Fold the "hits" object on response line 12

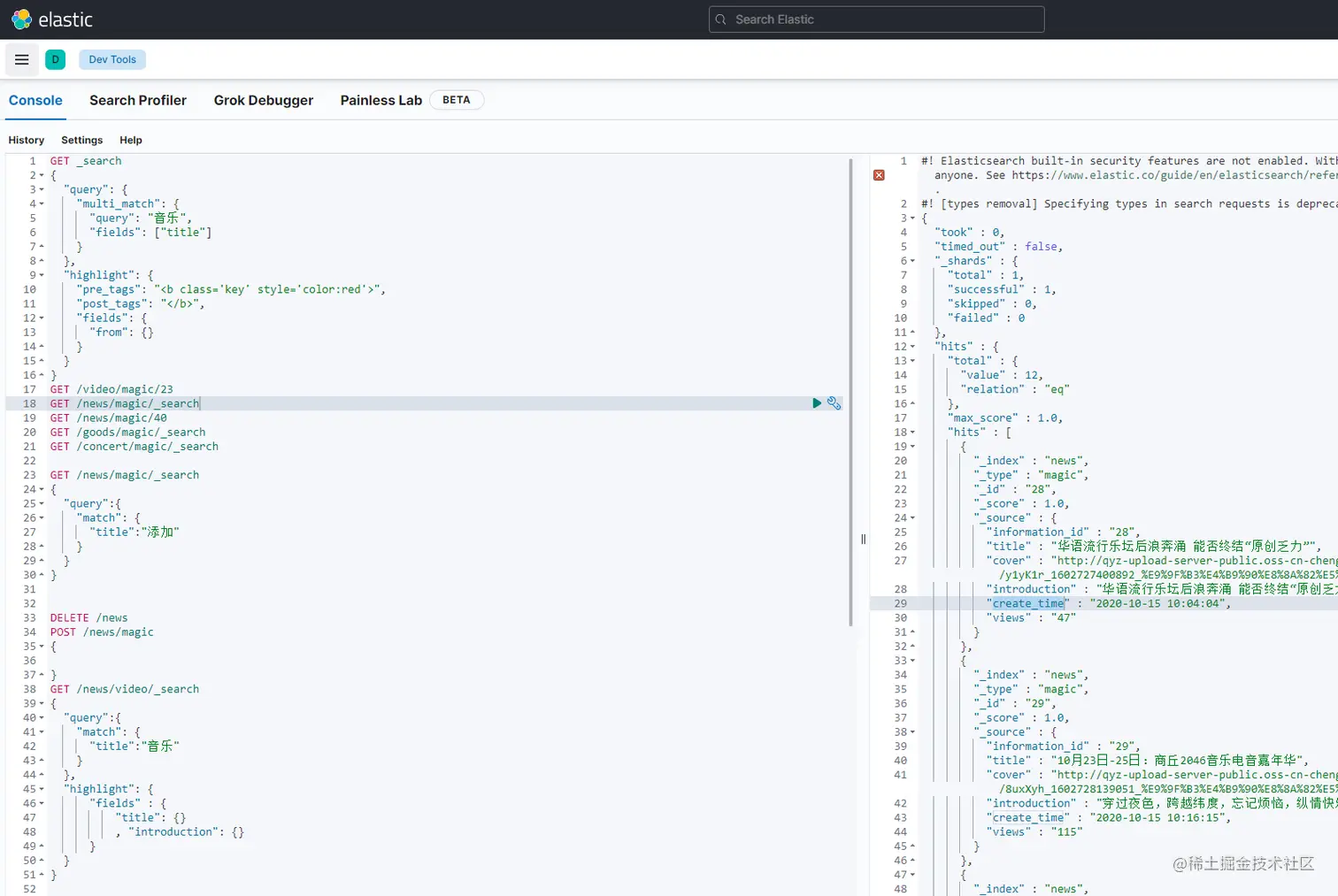point(913,347)
